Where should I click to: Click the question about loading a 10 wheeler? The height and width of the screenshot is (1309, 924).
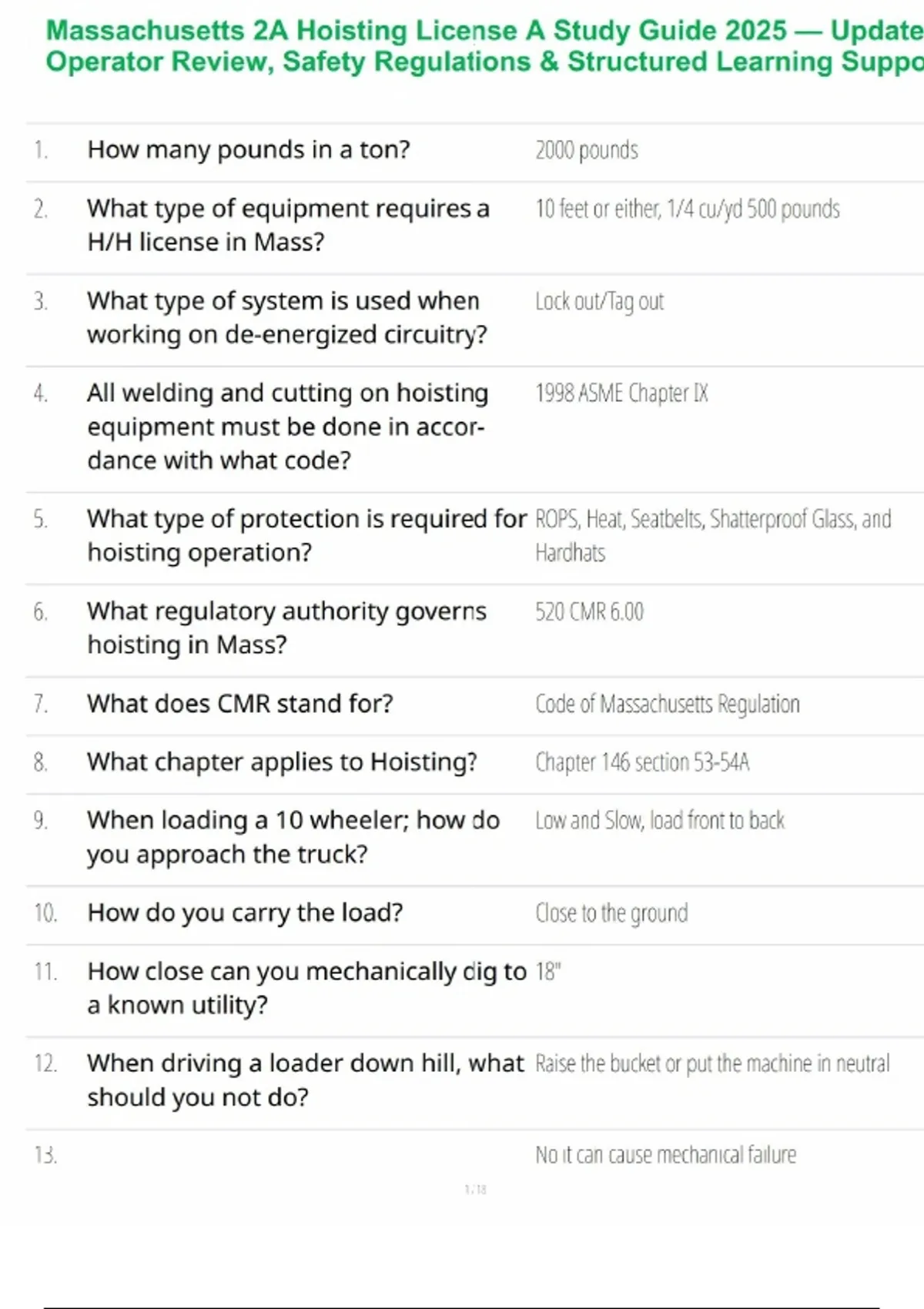[293, 837]
